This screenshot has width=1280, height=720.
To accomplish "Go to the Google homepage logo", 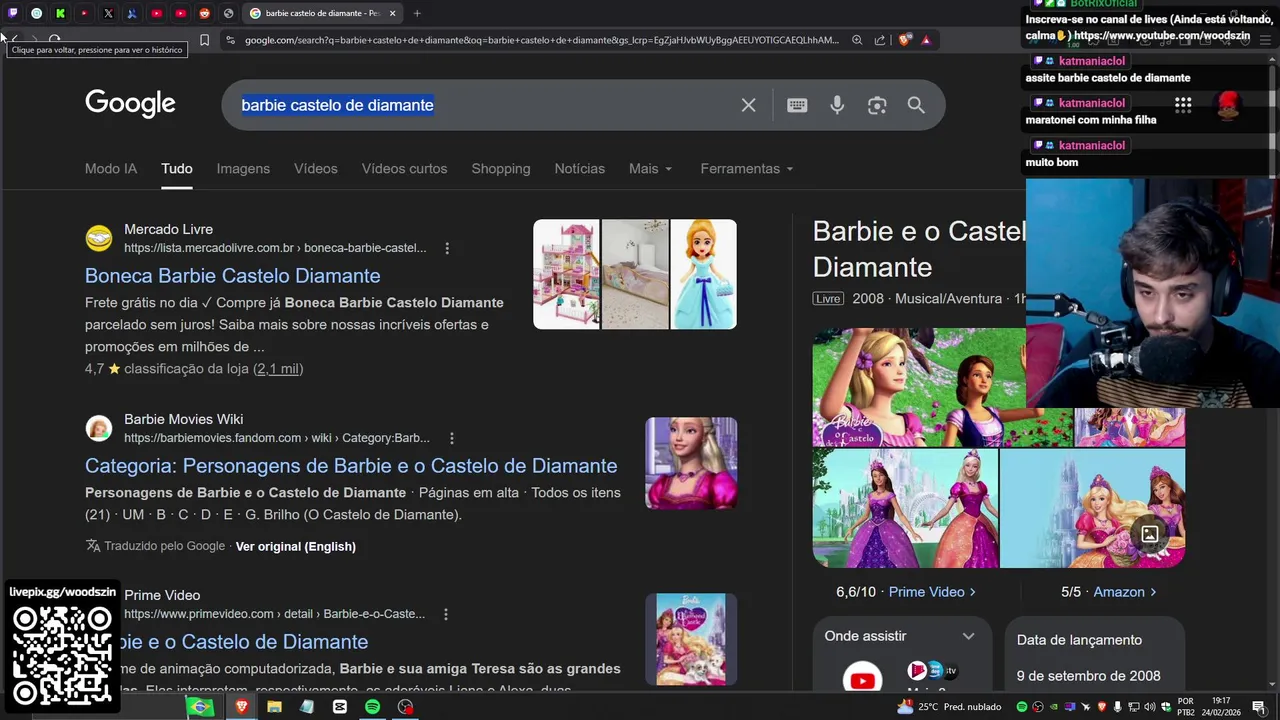I will click(x=130, y=104).
